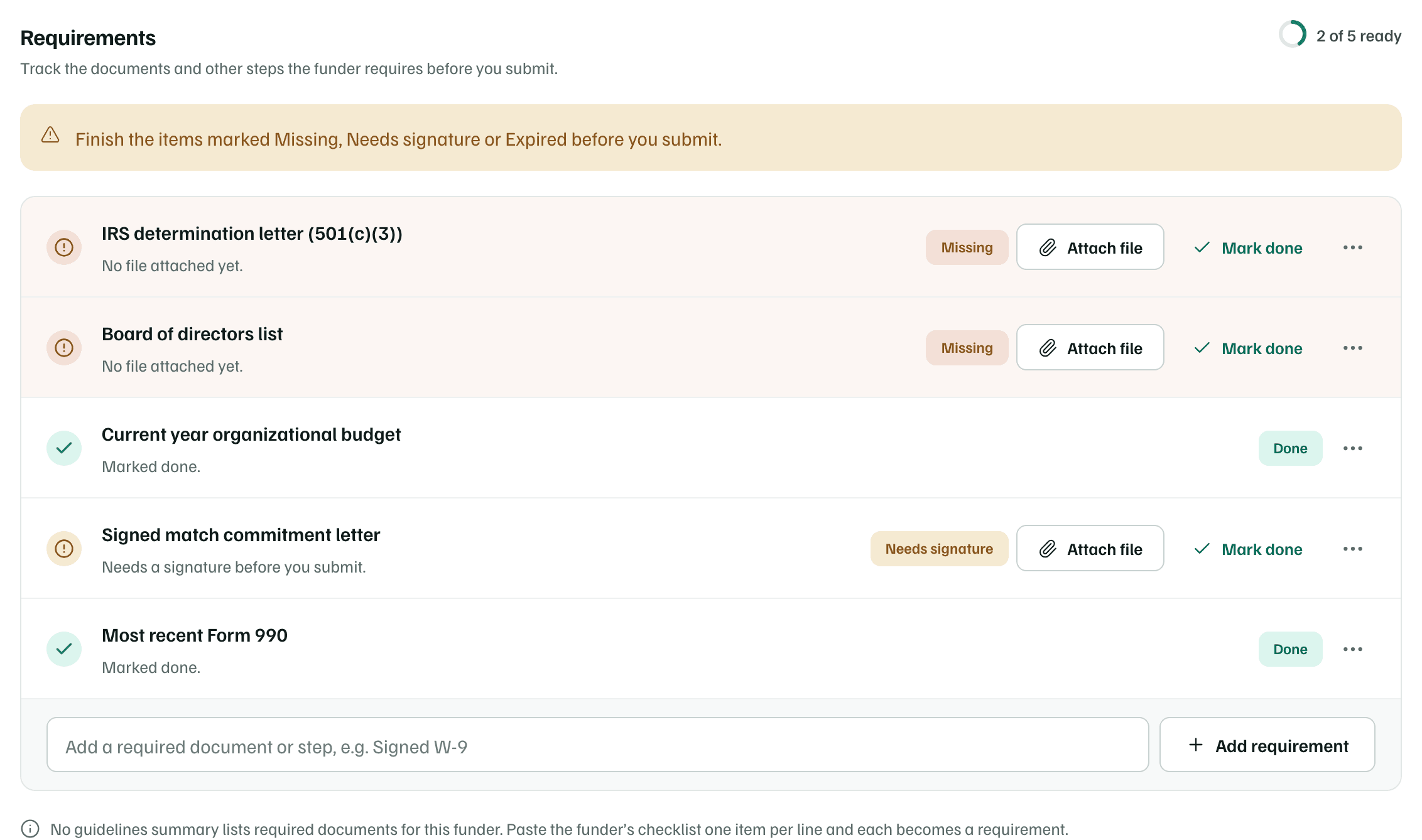
Task: Select the 'Current year organizational budget' title
Action: (x=251, y=434)
